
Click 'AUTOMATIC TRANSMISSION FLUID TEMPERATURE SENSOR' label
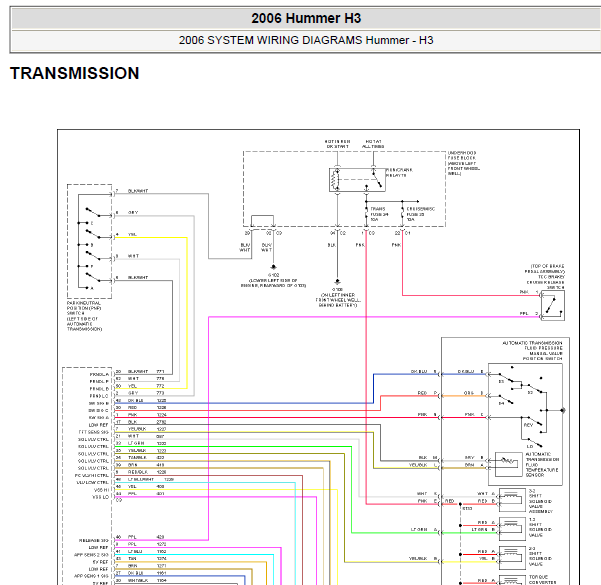click(542, 464)
